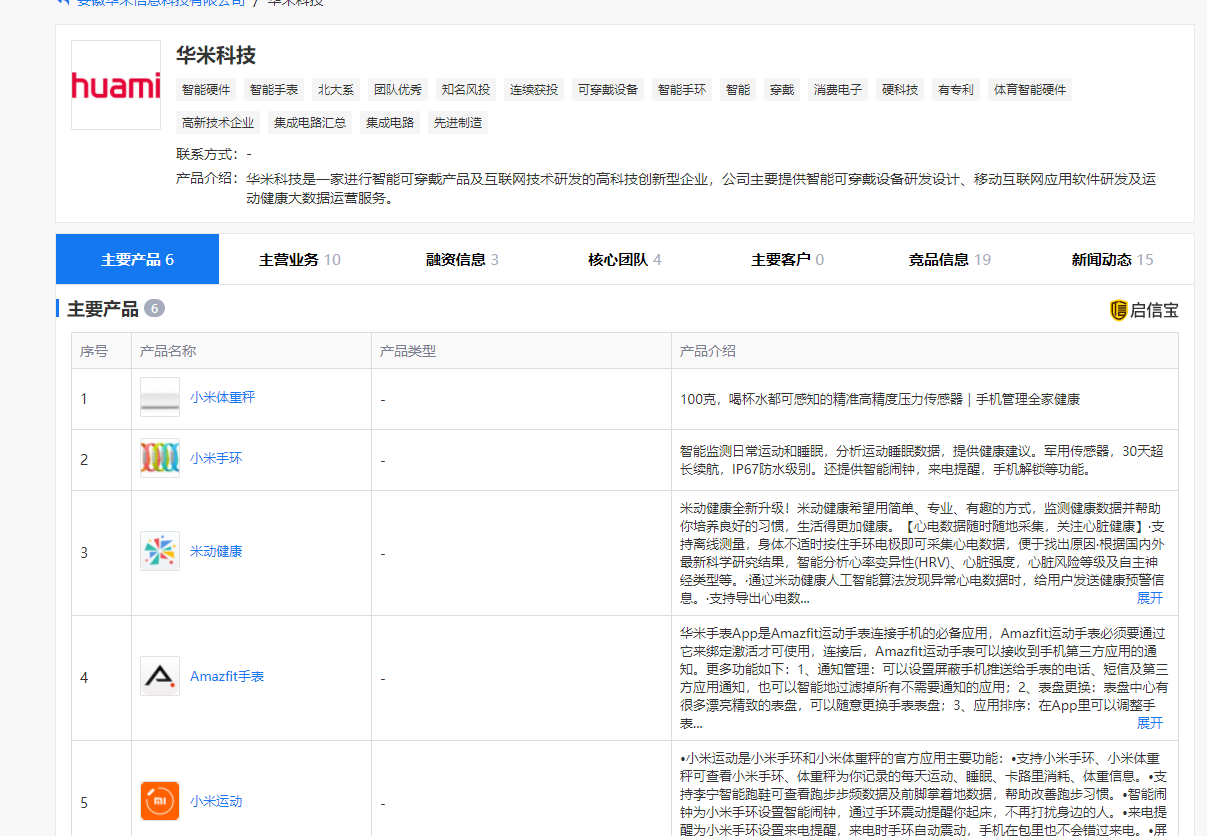The height and width of the screenshot is (836, 1207).
Task: Click the 先进制造 tag
Action: coord(458,123)
